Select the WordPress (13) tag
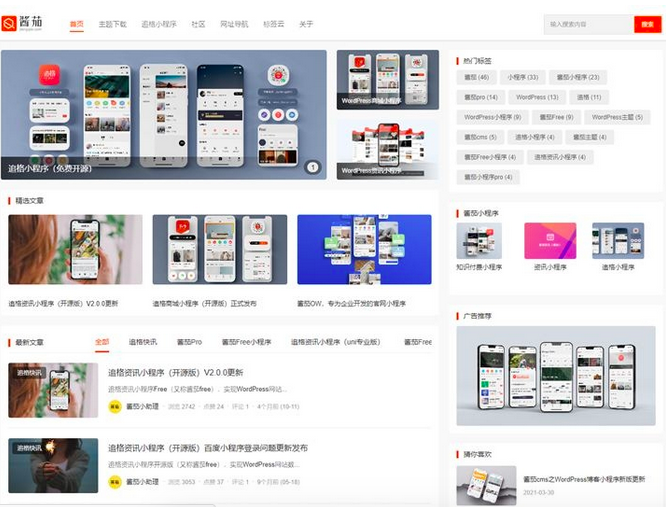Screen dimensions: 666x507 (x=537, y=97)
